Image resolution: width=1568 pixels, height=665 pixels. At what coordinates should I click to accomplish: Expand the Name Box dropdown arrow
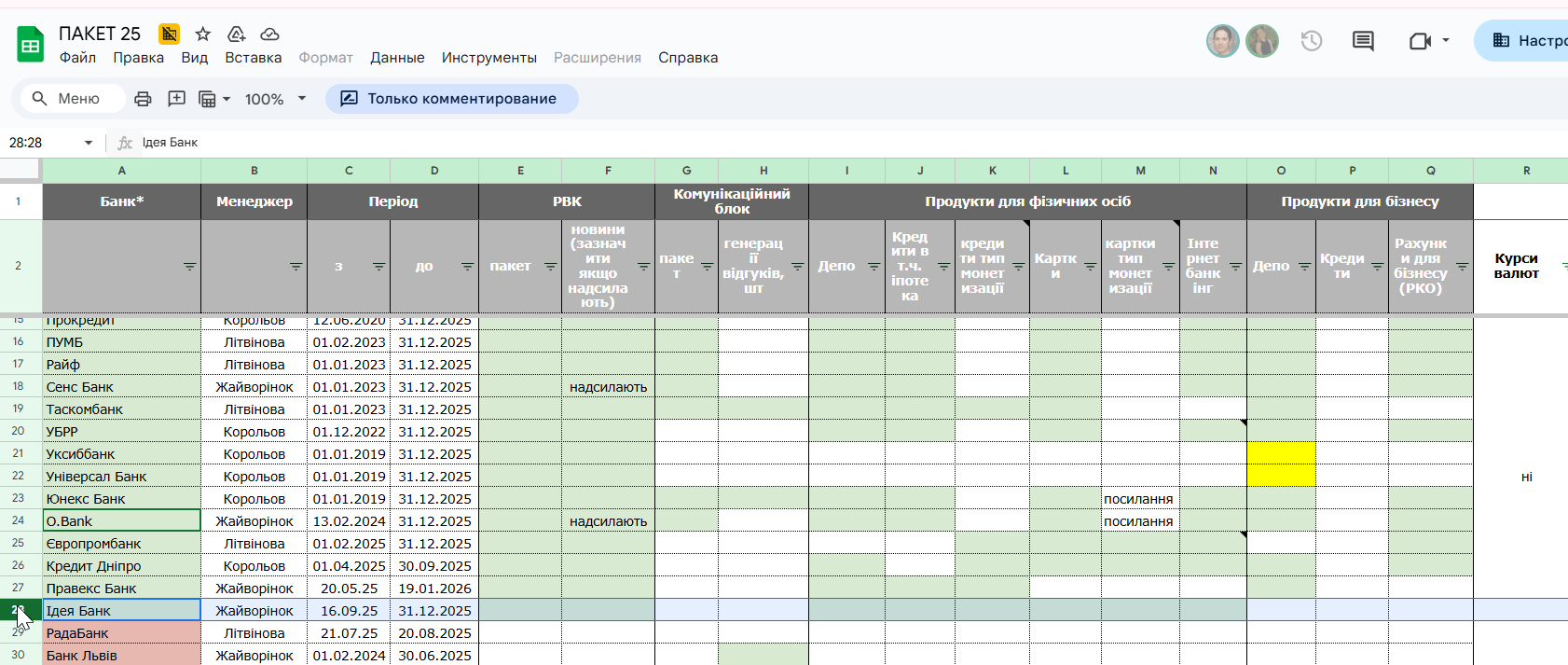pyautogui.click(x=89, y=143)
